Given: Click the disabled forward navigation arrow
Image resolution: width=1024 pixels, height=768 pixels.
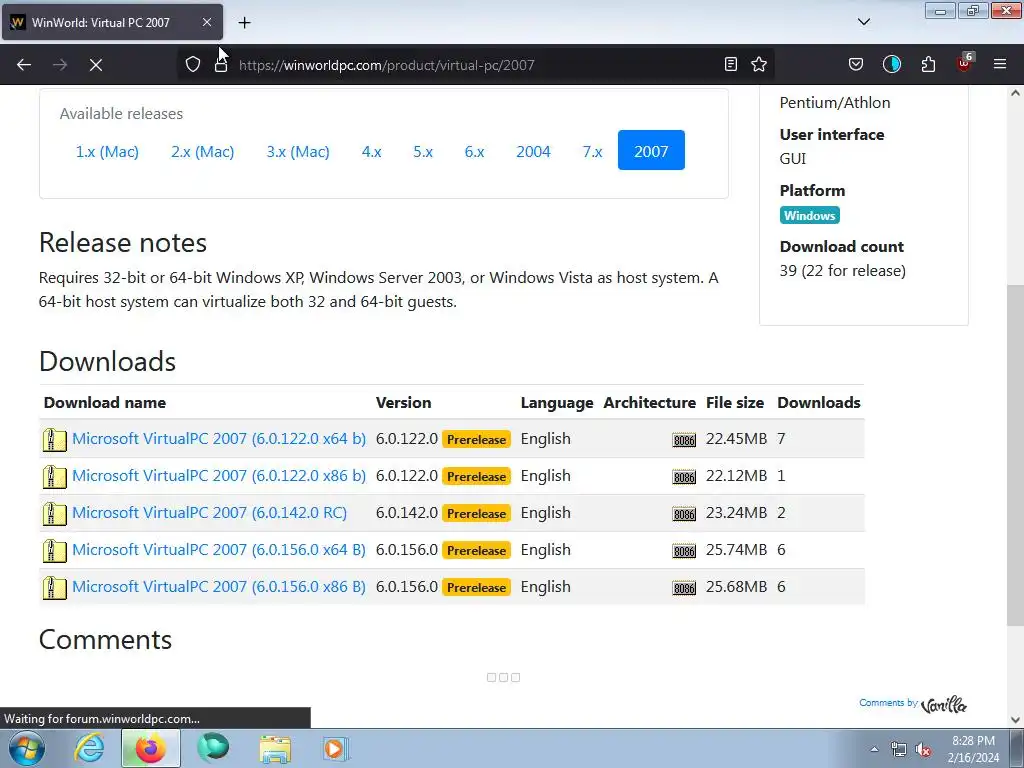Looking at the screenshot, I should pos(60,65).
